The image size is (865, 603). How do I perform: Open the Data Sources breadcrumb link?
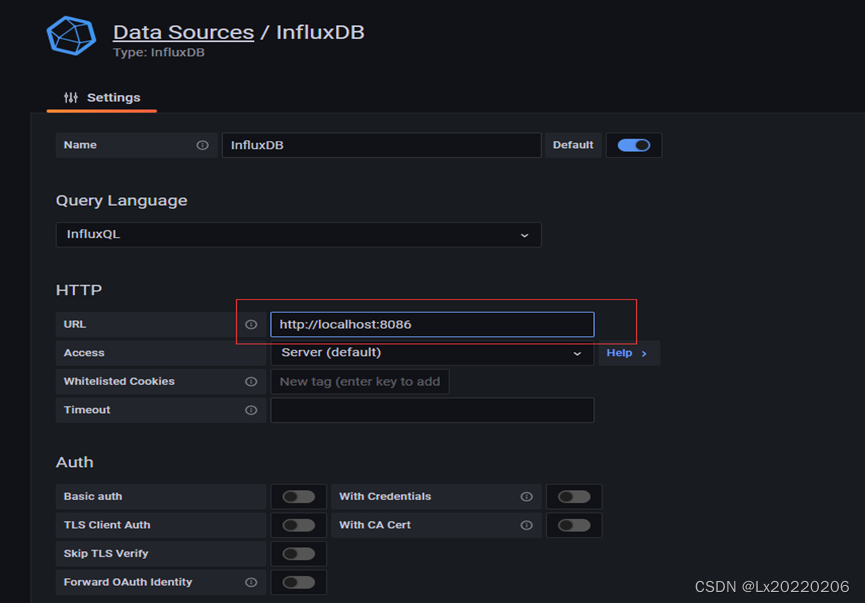(x=183, y=32)
